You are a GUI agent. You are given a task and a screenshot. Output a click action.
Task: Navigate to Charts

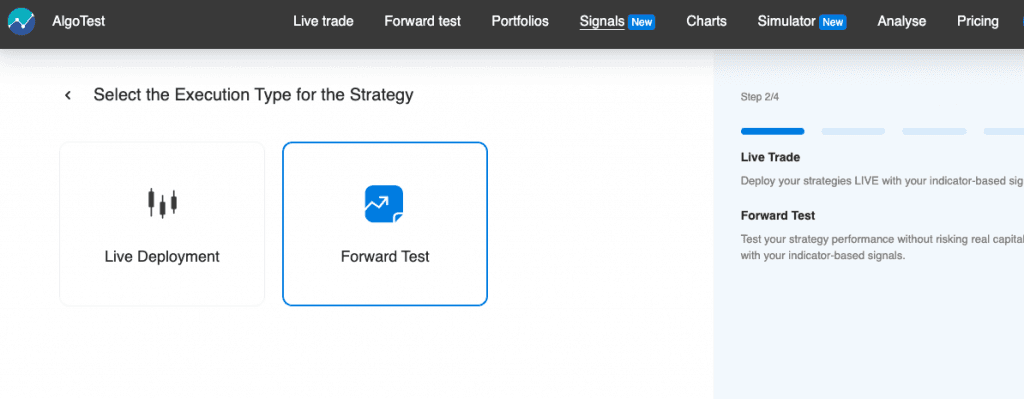tap(707, 22)
